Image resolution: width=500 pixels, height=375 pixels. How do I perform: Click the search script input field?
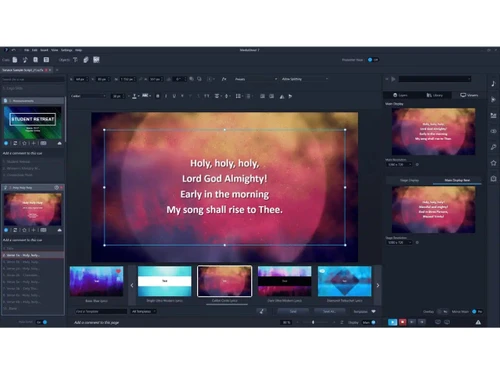tap(33, 79)
